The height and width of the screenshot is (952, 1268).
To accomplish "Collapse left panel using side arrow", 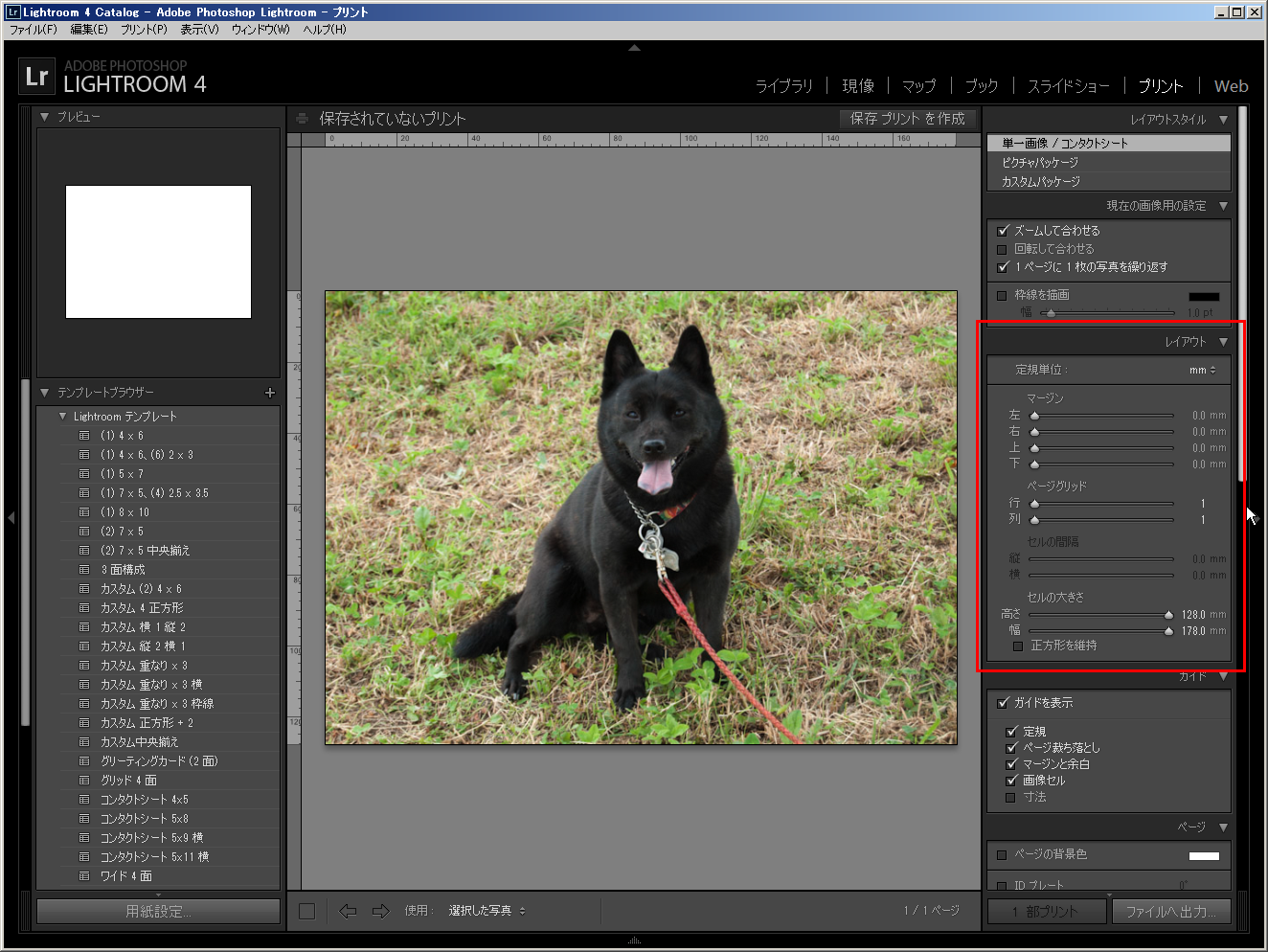I will [x=11, y=517].
